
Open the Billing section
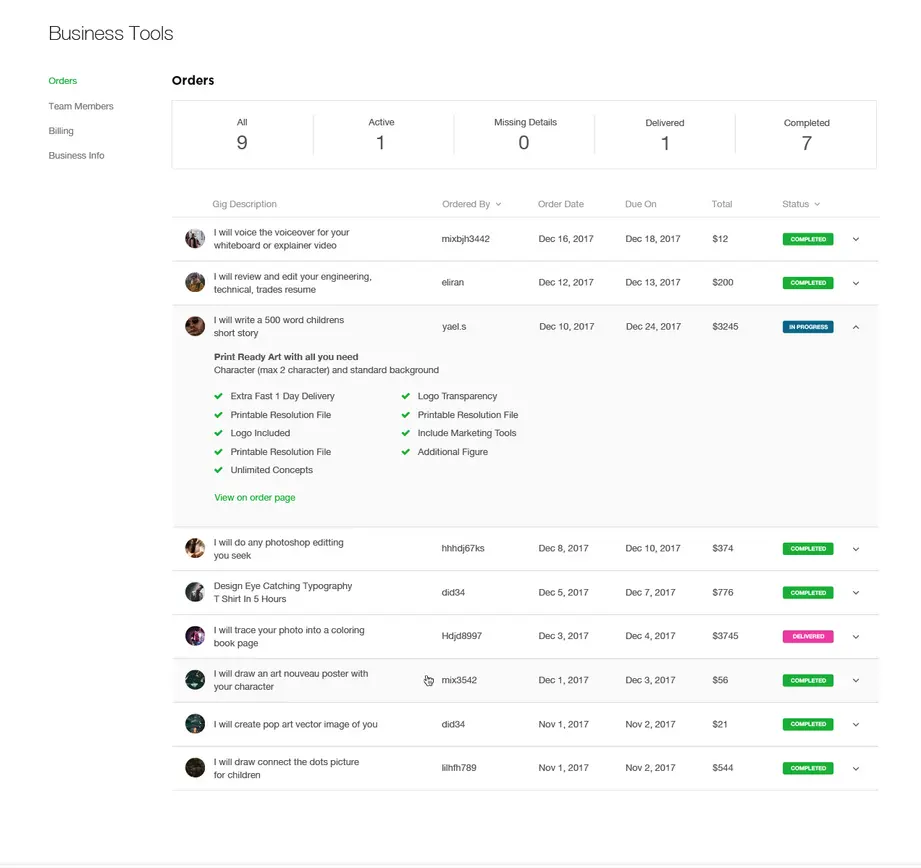tap(61, 130)
